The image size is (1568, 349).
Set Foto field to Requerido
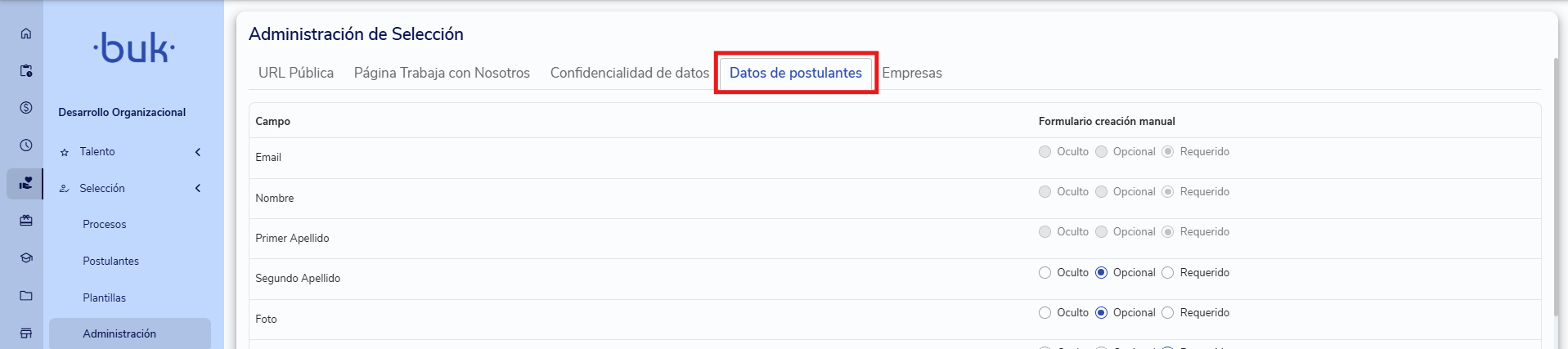1168,313
